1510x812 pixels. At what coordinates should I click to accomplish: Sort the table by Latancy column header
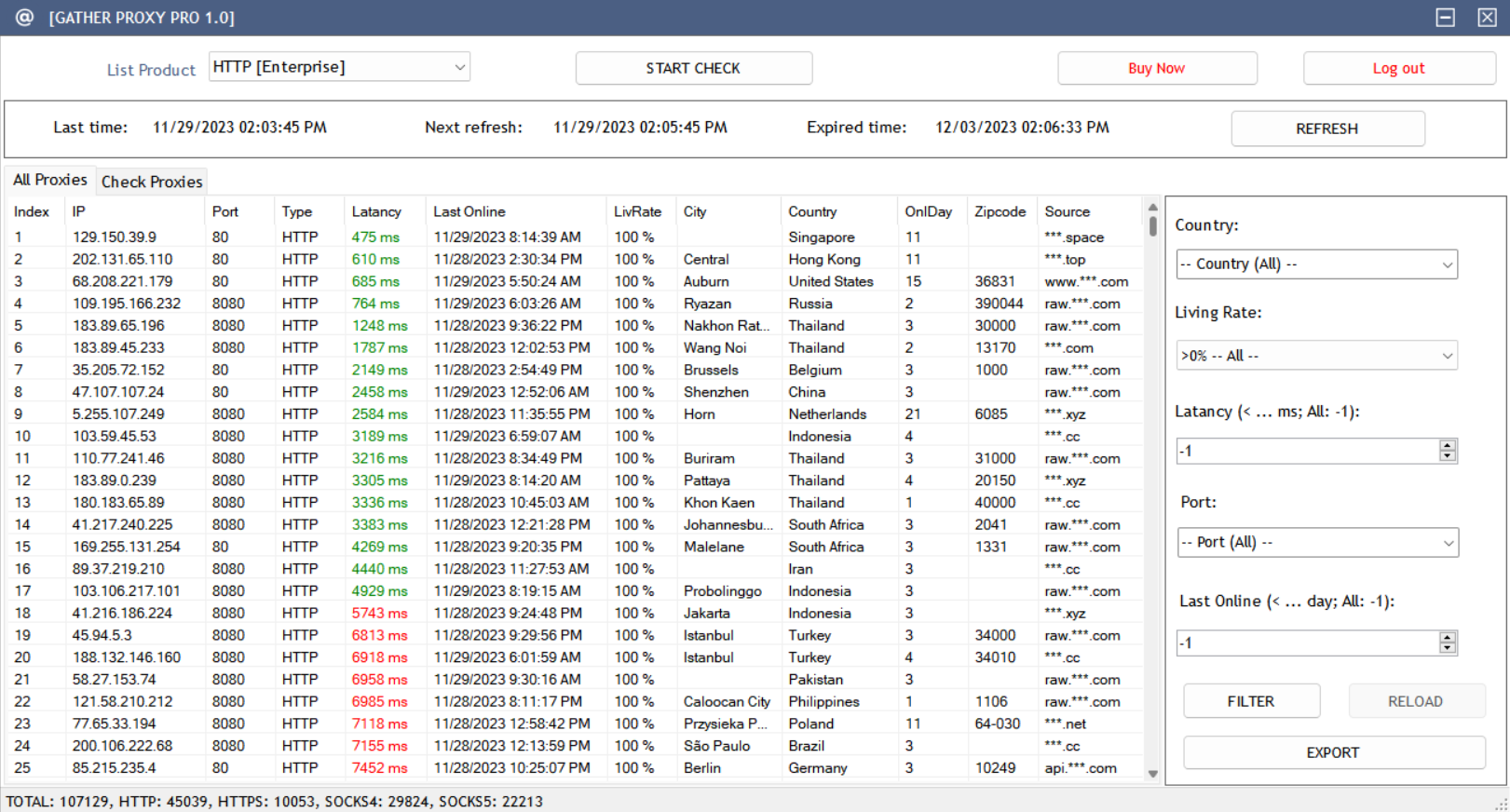point(376,211)
